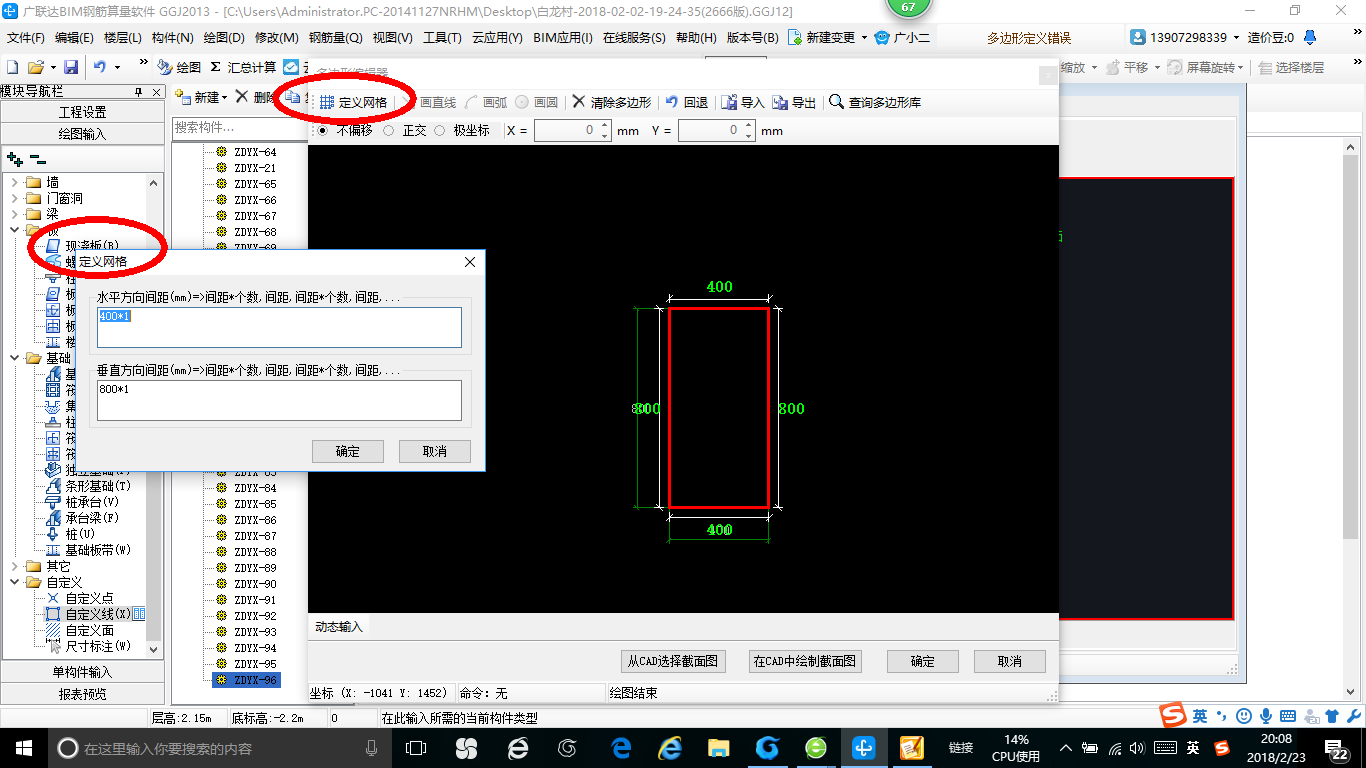Click the horizontal spacing input 400*1
The height and width of the screenshot is (768, 1366).
pyautogui.click(x=279, y=327)
